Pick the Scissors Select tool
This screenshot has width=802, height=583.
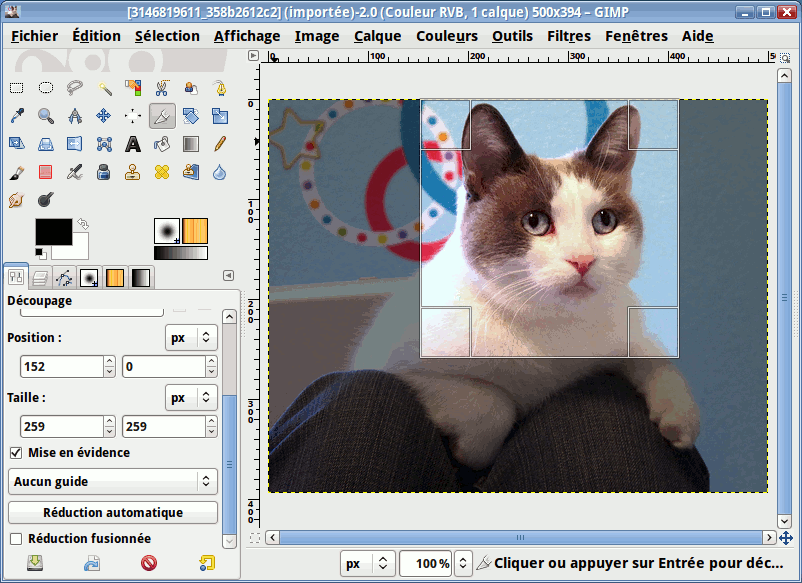click(162, 88)
